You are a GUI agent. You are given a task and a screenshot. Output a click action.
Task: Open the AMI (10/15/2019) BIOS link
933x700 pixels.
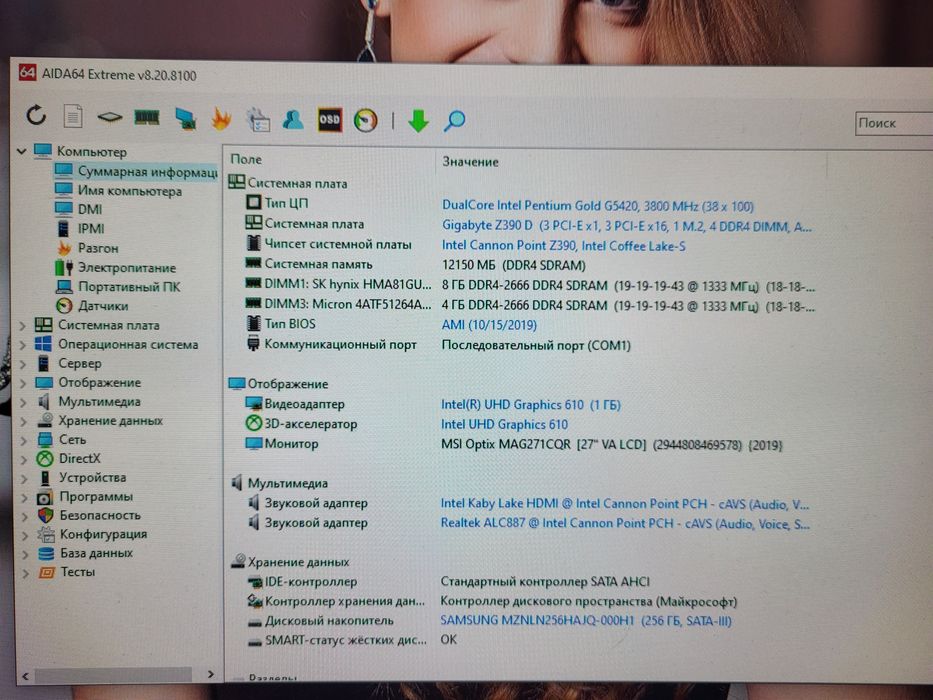tap(489, 326)
